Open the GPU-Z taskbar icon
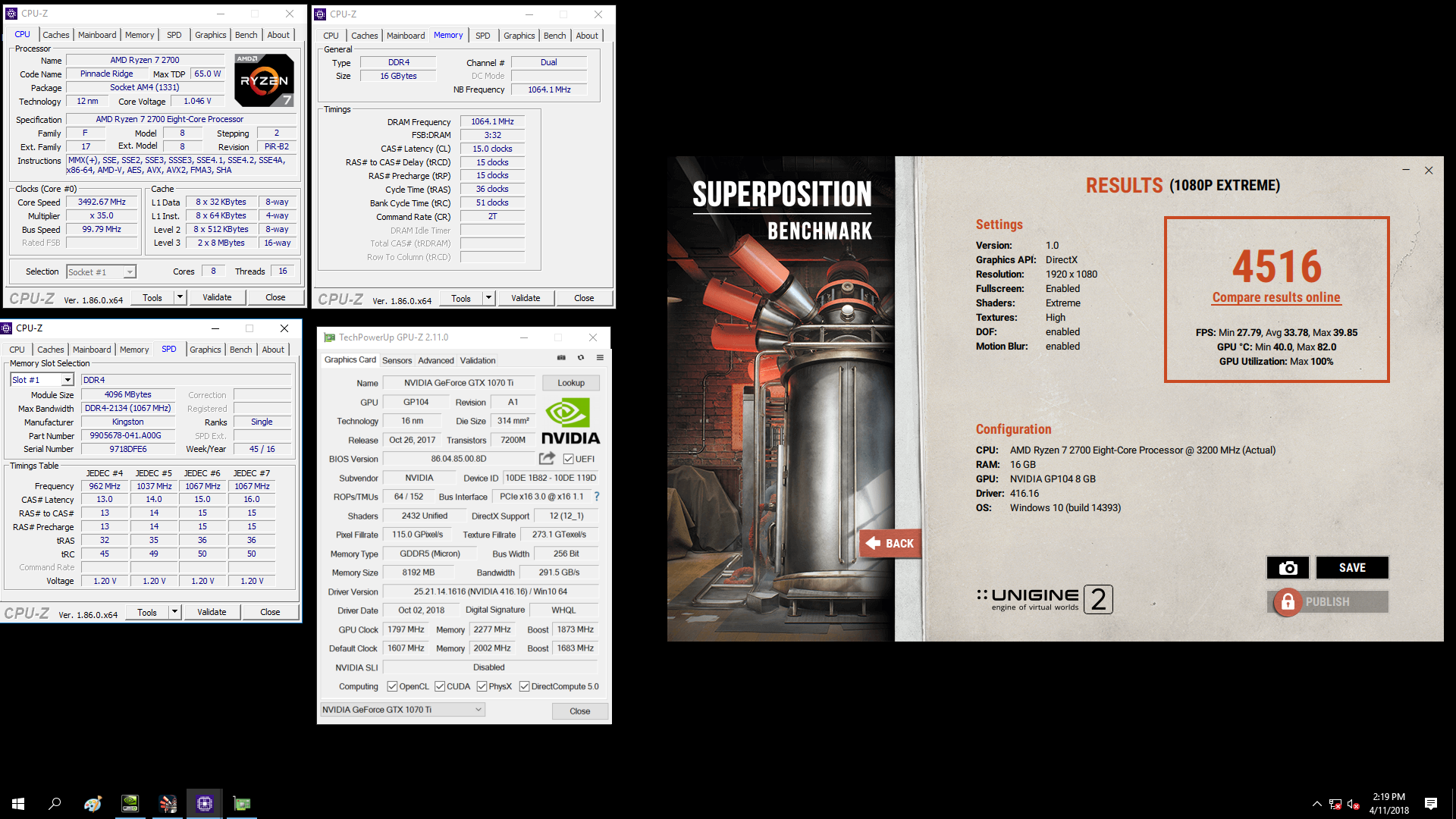 pyautogui.click(x=242, y=803)
